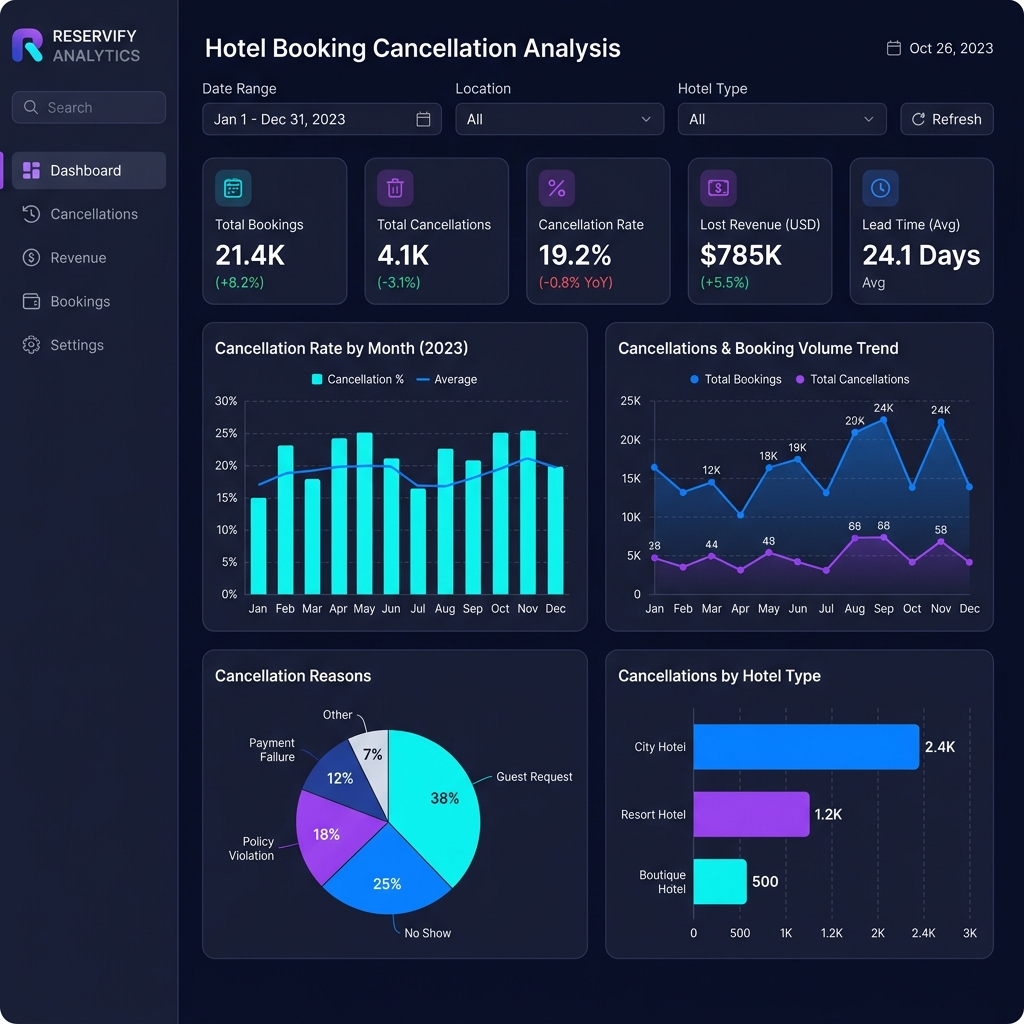
Task: Click the Revenue dollar coin icon
Action: (x=31, y=258)
